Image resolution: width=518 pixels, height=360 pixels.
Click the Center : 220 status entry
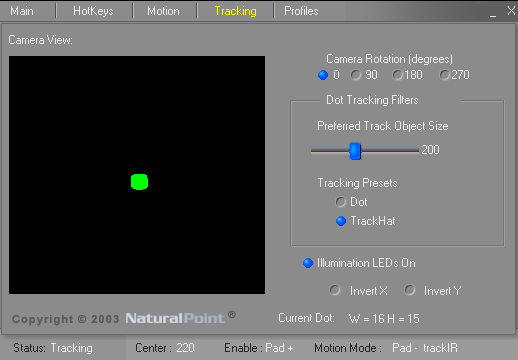pyautogui.click(x=165, y=348)
